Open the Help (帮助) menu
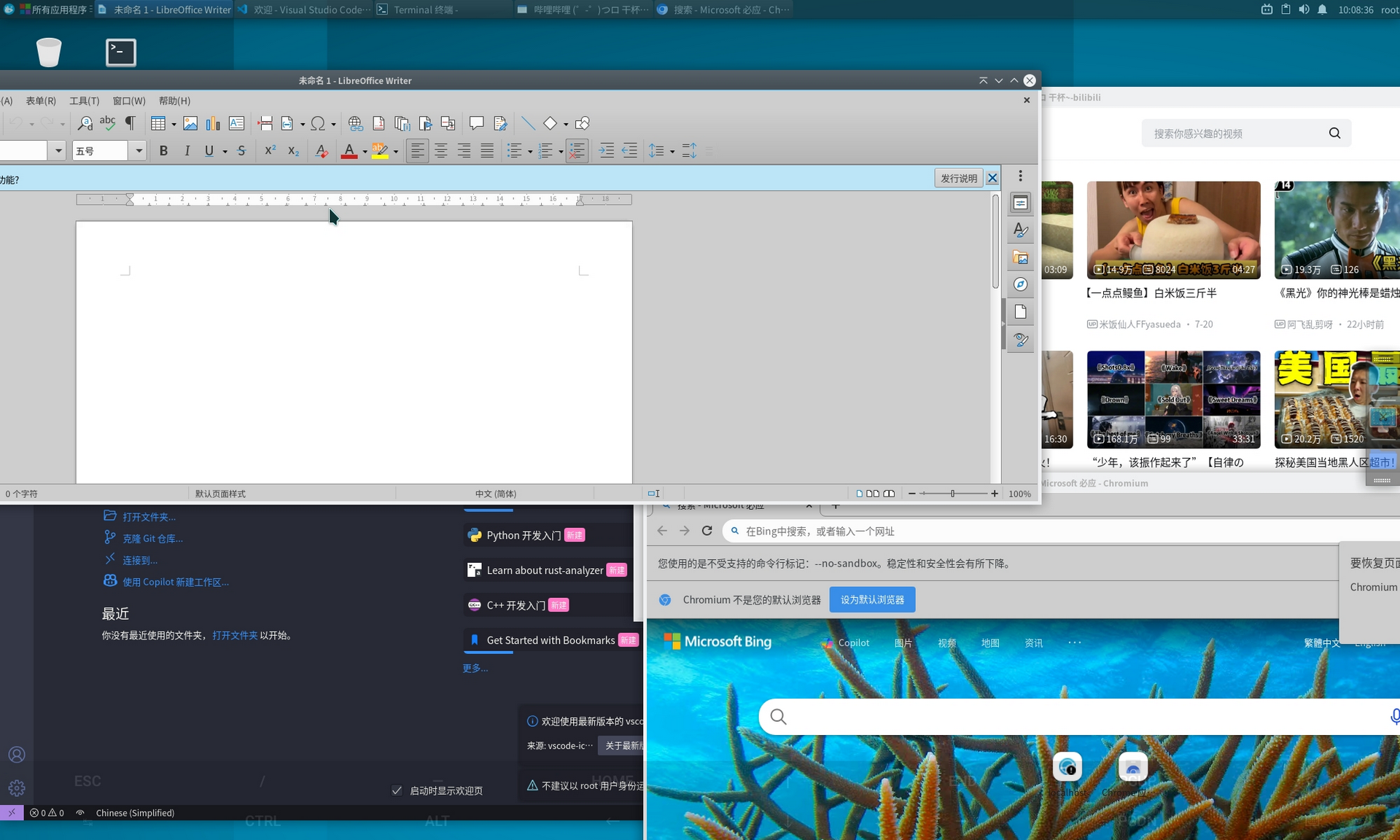 174,101
